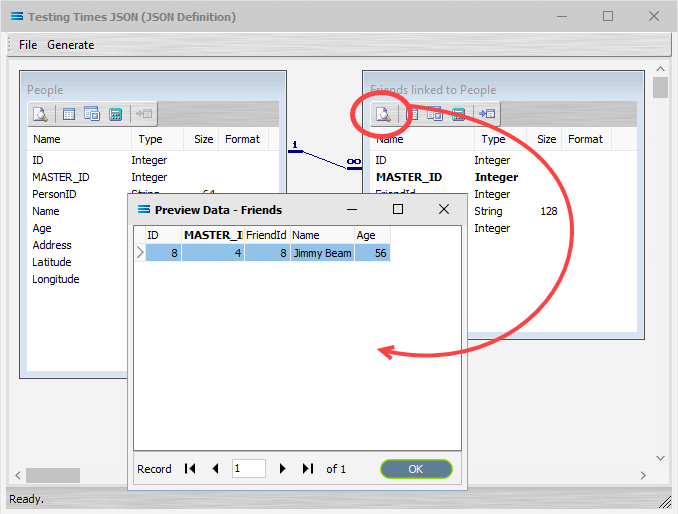
Task: Click ID column header in preview grid
Action: click(x=163, y=235)
